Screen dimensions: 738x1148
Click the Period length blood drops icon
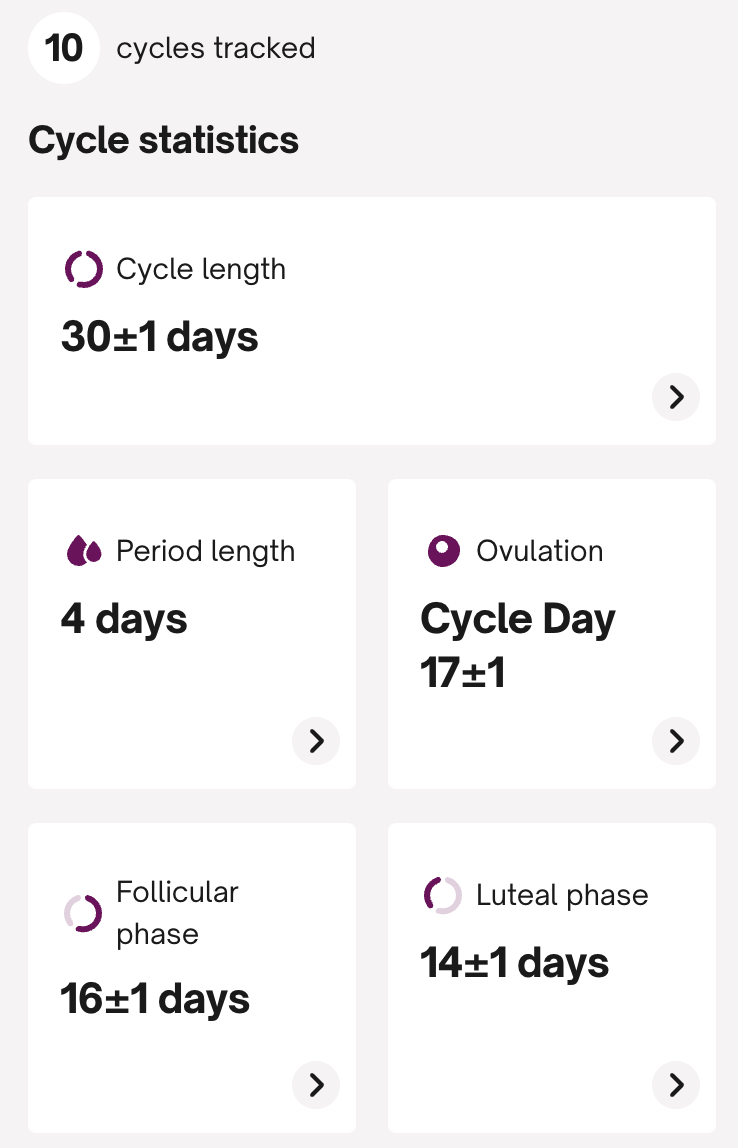click(84, 551)
